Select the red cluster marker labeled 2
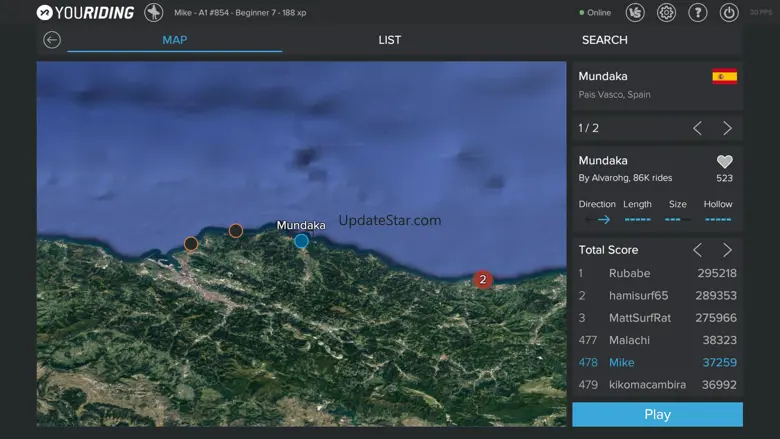Screen dimensions: 780x439 coord(483,279)
